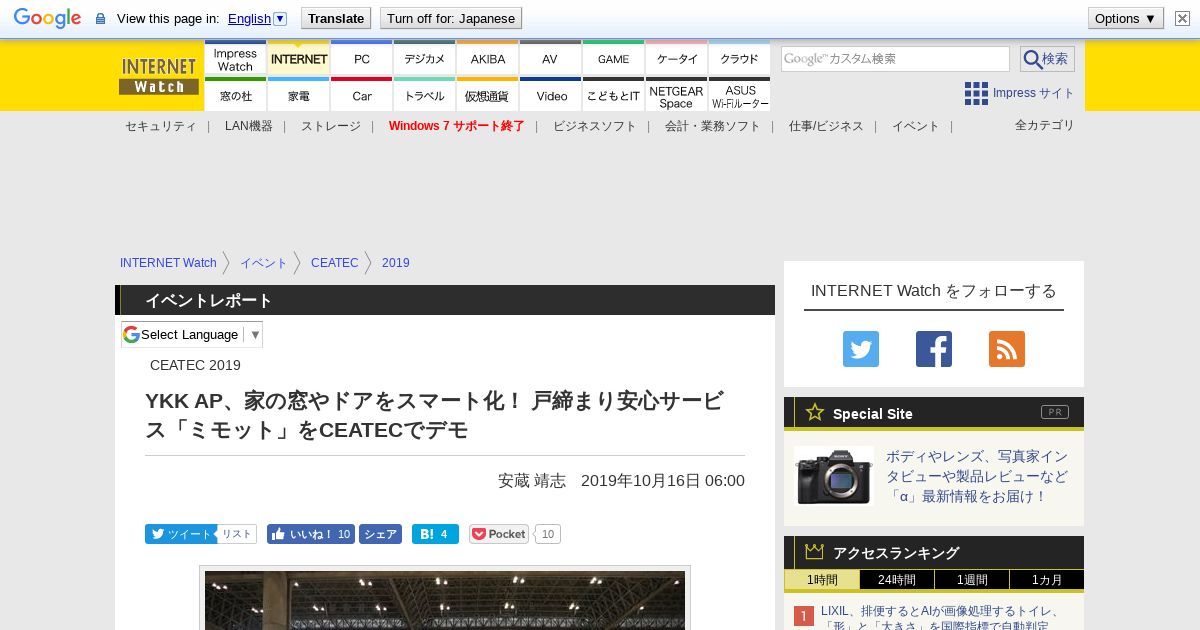Viewport: 1200px width, 630px height.
Task: Go to 仕事/ビジネス category
Action: click(825, 126)
